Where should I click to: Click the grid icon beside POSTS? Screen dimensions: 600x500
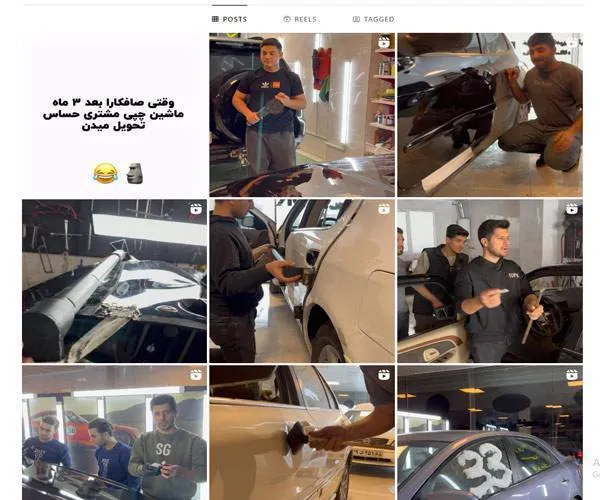pos(215,19)
